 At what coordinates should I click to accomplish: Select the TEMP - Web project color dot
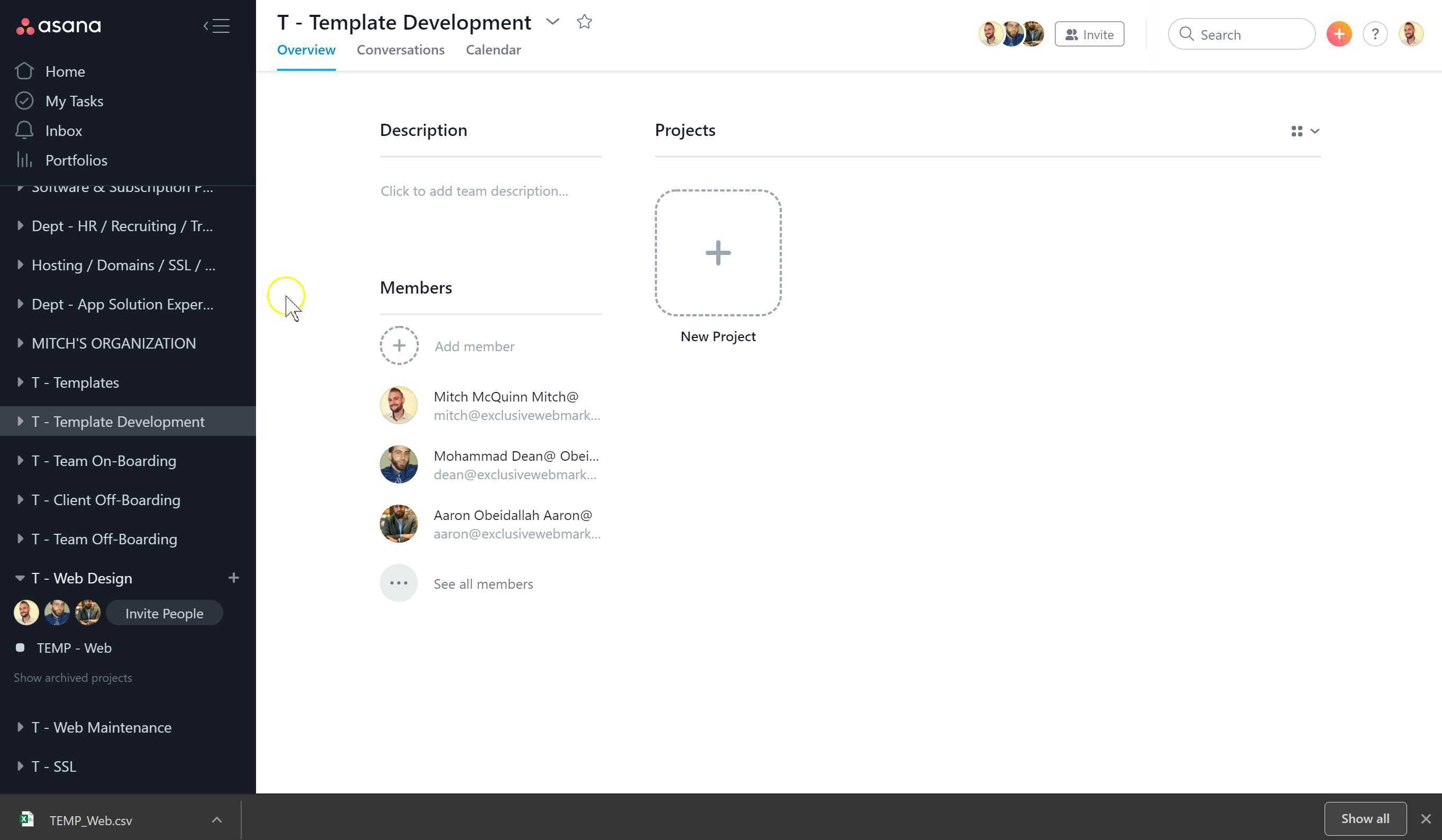pyautogui.click(x=20, y=647)
